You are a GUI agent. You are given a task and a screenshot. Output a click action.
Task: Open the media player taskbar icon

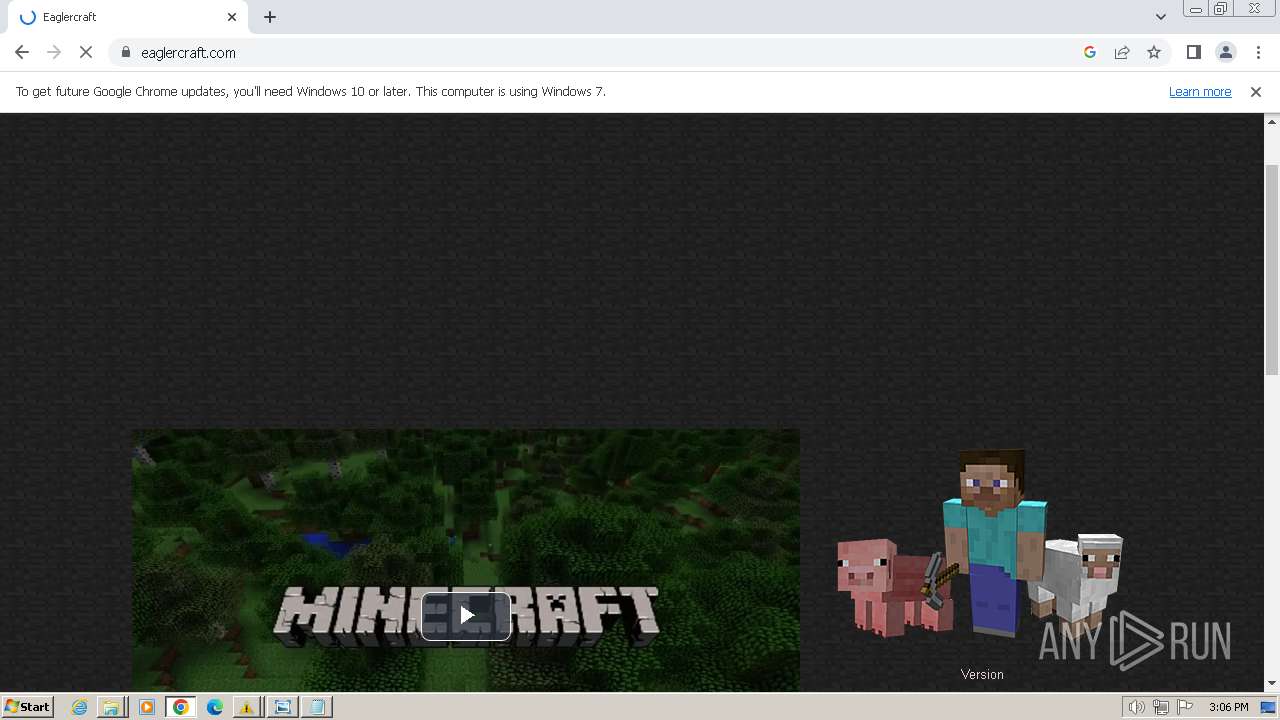point(146,707)
